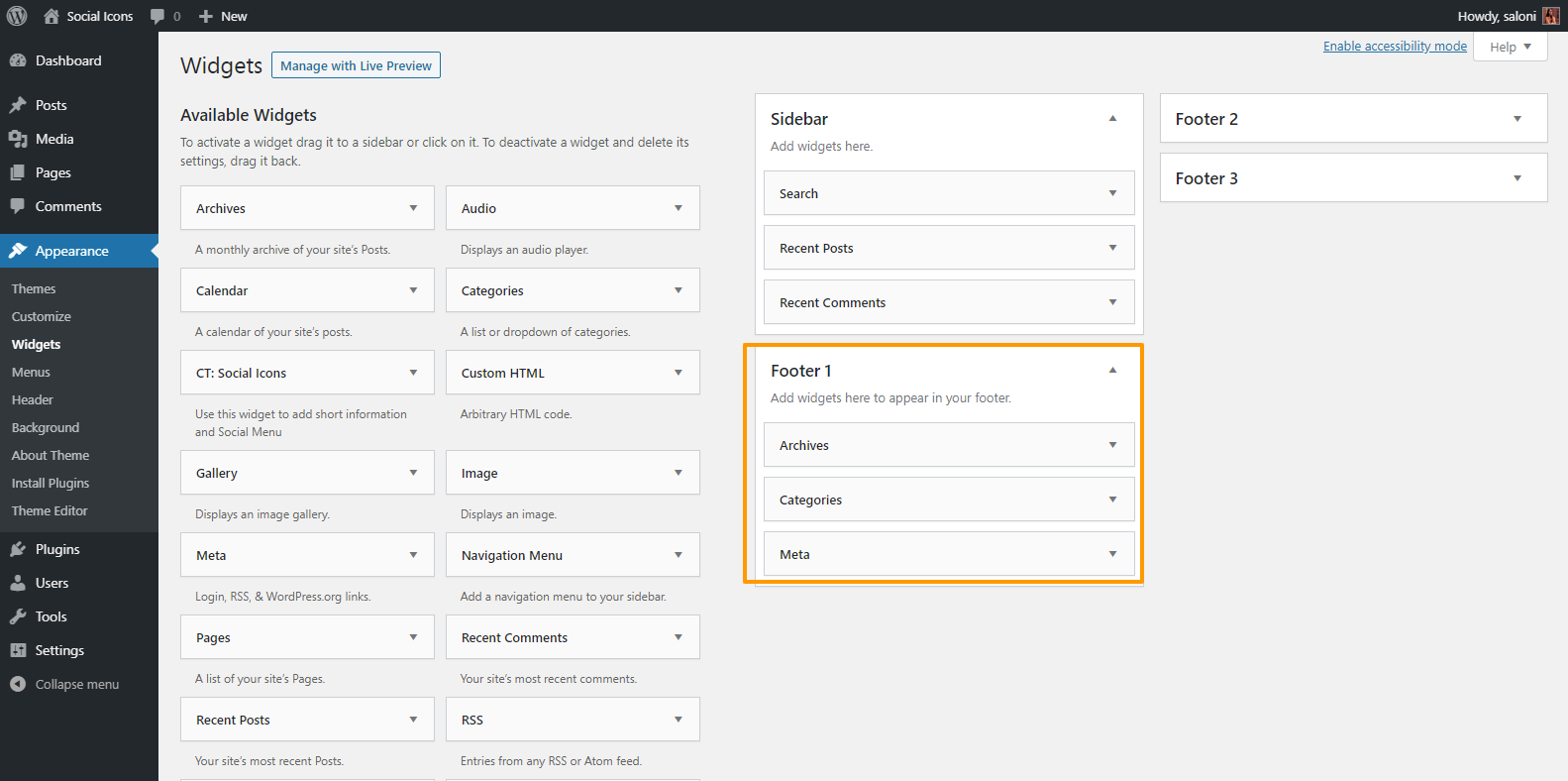Image resolution: width=1568 pixels, height=781 pixels.
Task: Open the comments bubble icon in admin bar
Action: tap(157, 17)
